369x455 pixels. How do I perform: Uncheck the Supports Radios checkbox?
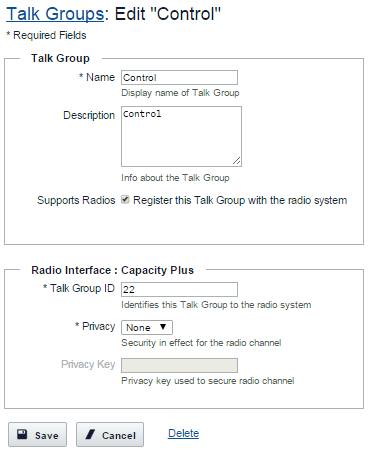pyautogui.click(x=125, y=200)
